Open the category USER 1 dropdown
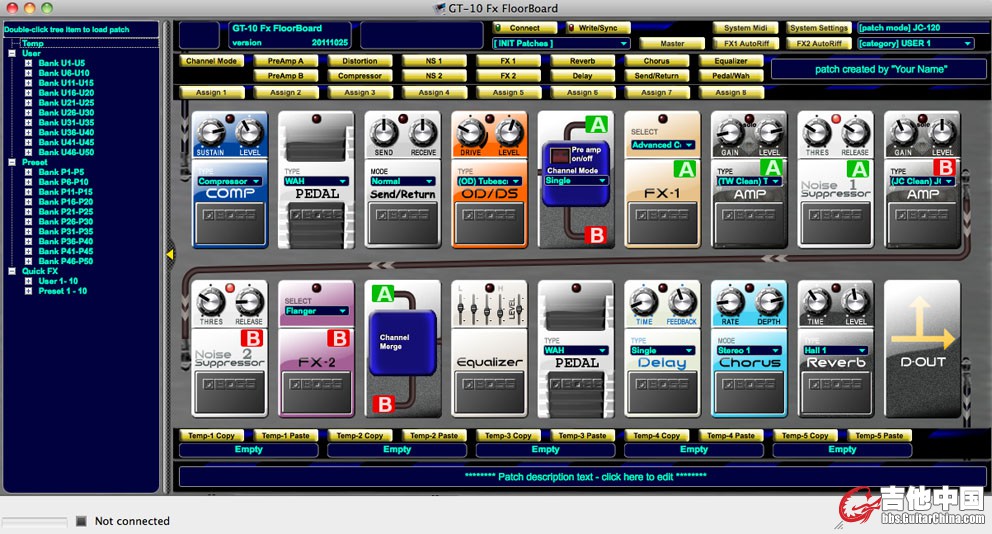Screen dimensions: 992x534 tap(915, 43)
